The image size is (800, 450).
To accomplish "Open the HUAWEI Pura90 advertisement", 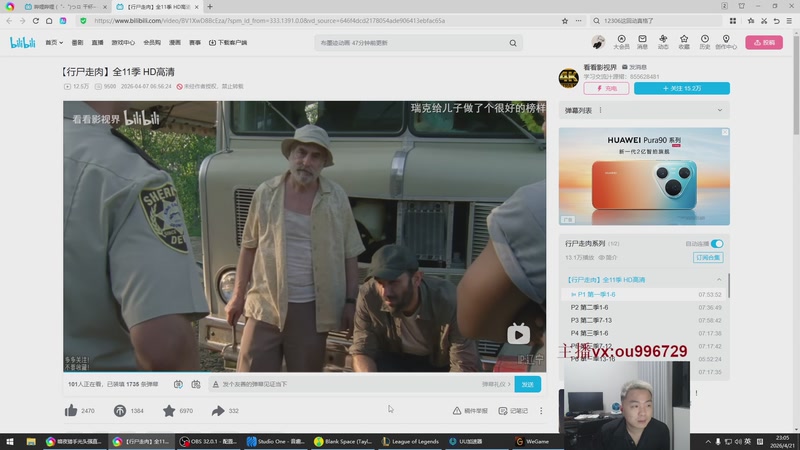I will pyautogui.click(x=644, y=176).
